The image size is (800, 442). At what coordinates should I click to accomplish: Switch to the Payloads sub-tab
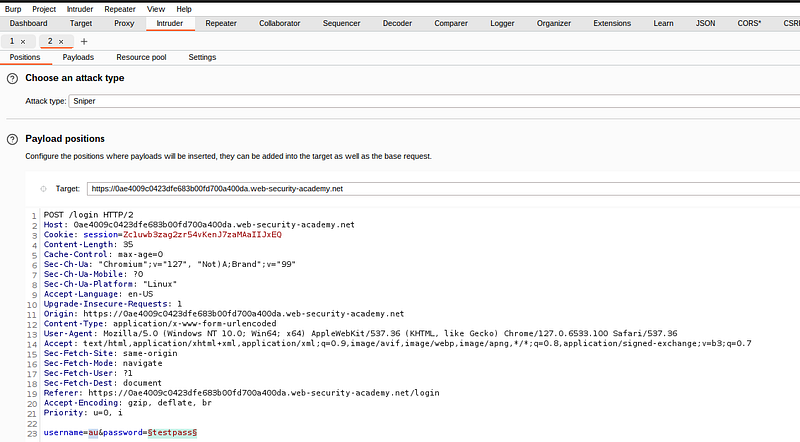click(78, 57)
